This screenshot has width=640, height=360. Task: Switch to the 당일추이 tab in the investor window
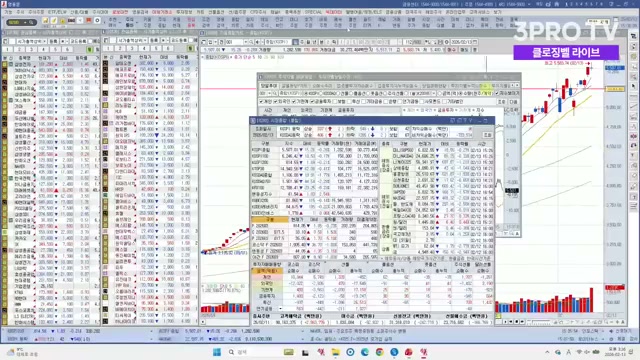point(269,86)
